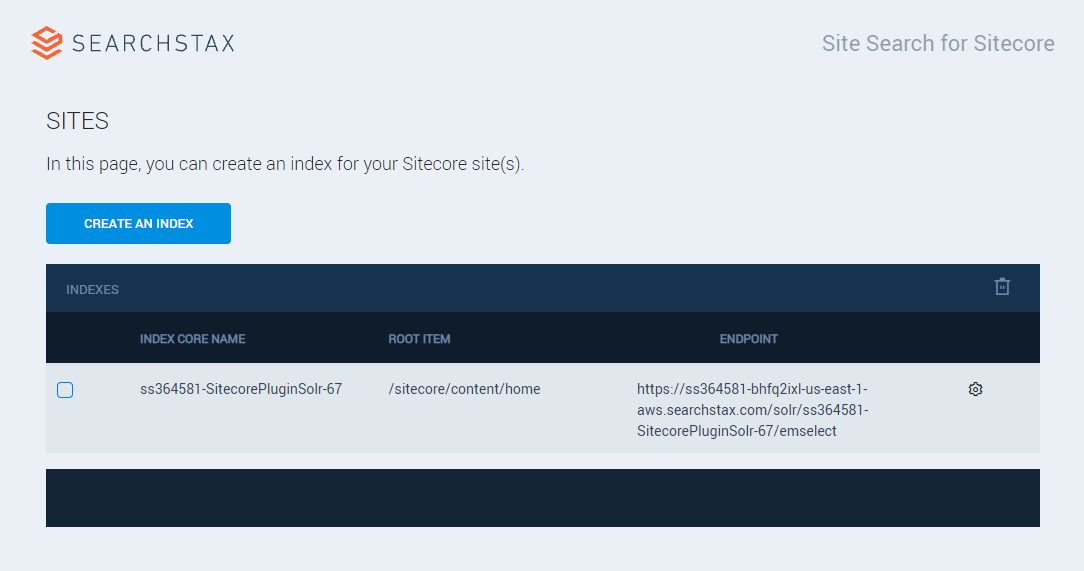Click the SearchStax logo
The width and height of the screenshot is (1084, 571).
click(133, 43)
